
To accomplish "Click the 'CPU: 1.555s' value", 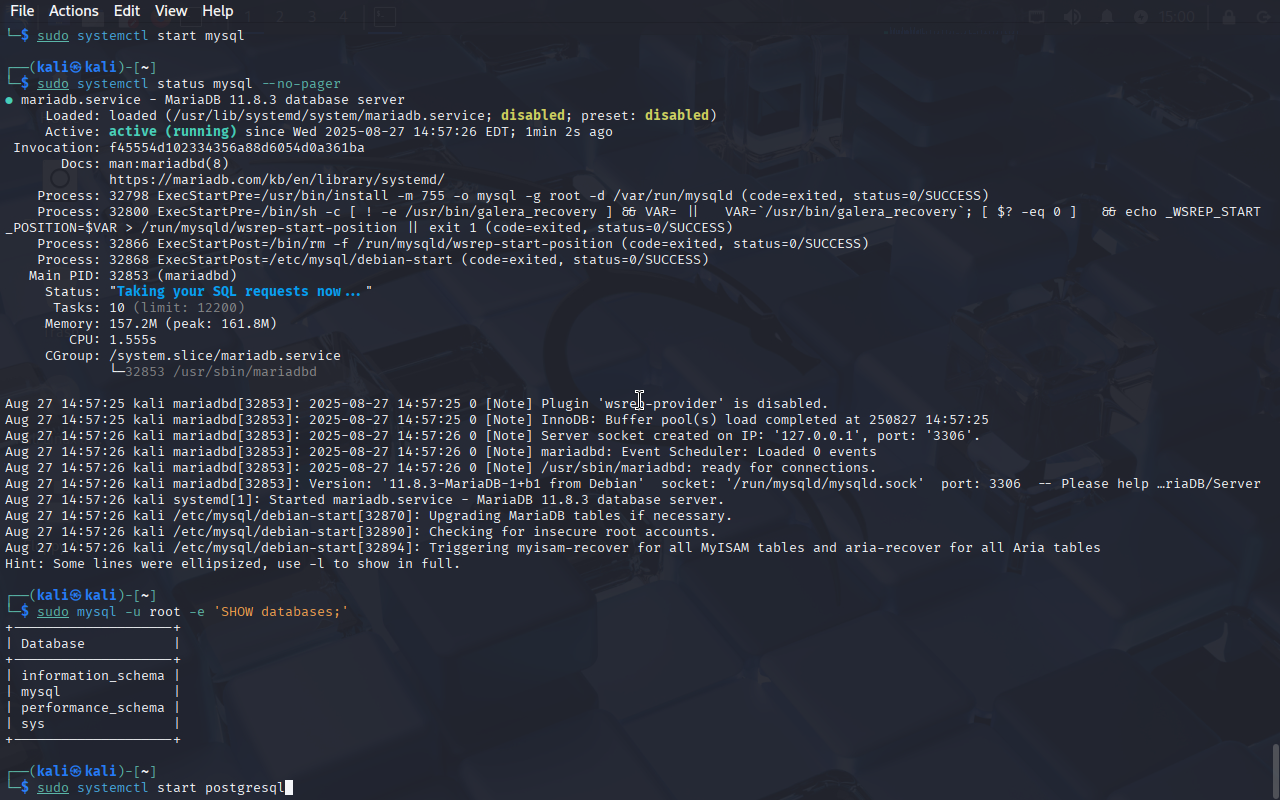I will [x=133, y=340].
